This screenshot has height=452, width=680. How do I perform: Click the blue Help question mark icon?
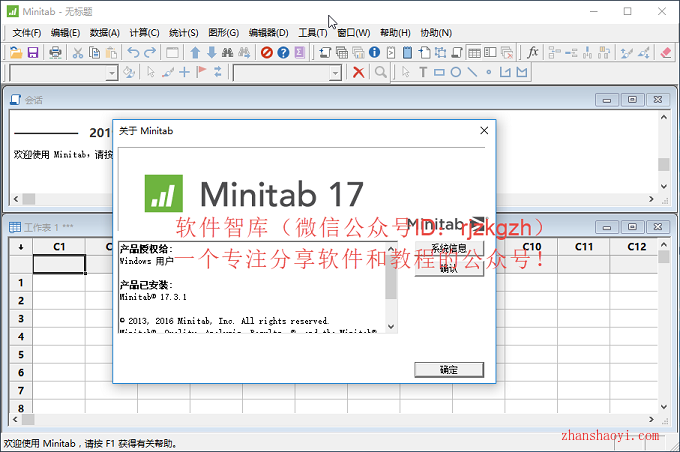(x=283, y=52)
